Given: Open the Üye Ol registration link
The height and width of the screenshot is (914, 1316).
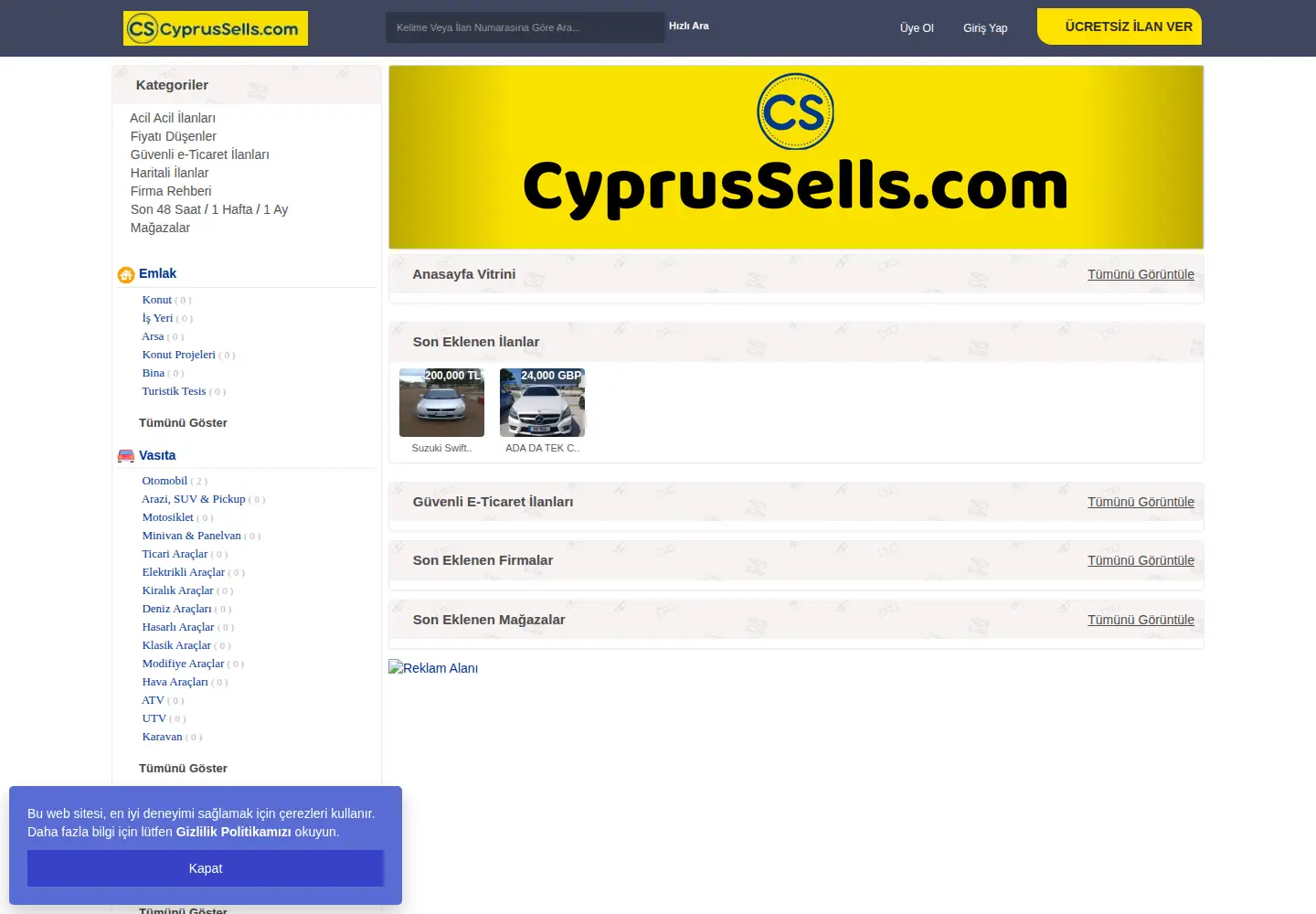Looking at the screenshot, I should tap(917, 28).
